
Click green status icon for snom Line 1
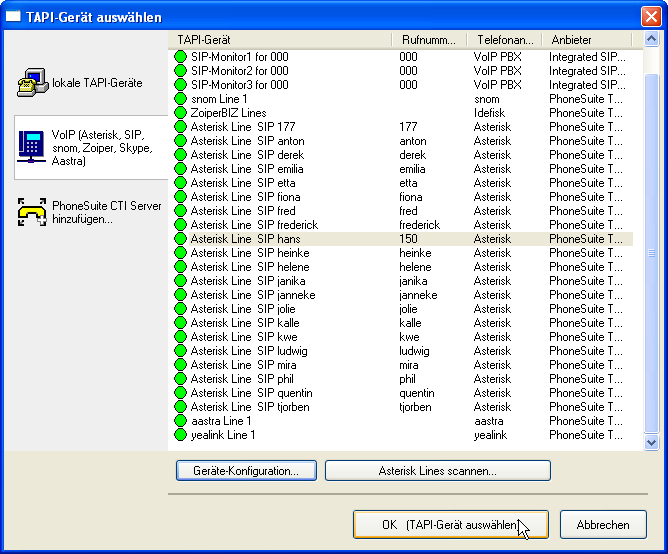pos(181,100)
